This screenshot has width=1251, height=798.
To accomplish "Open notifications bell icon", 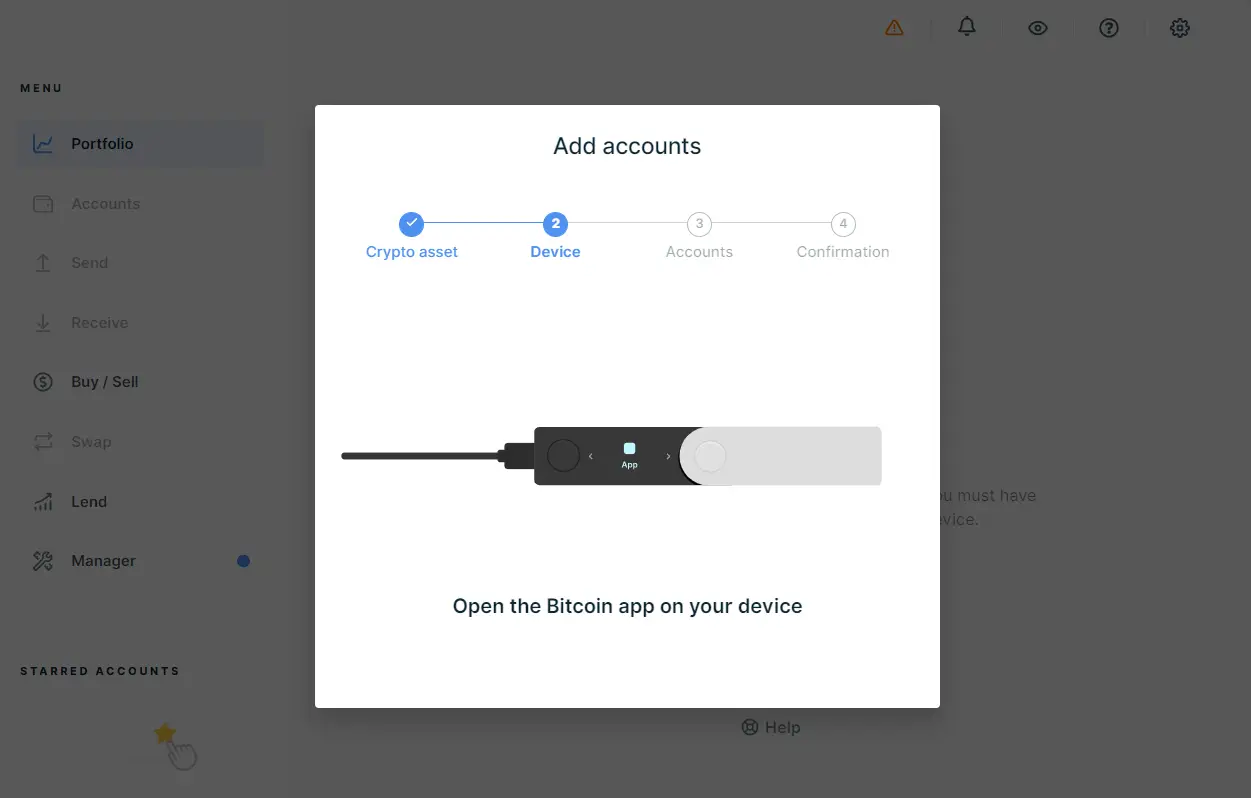I will [x=966, y=27].
